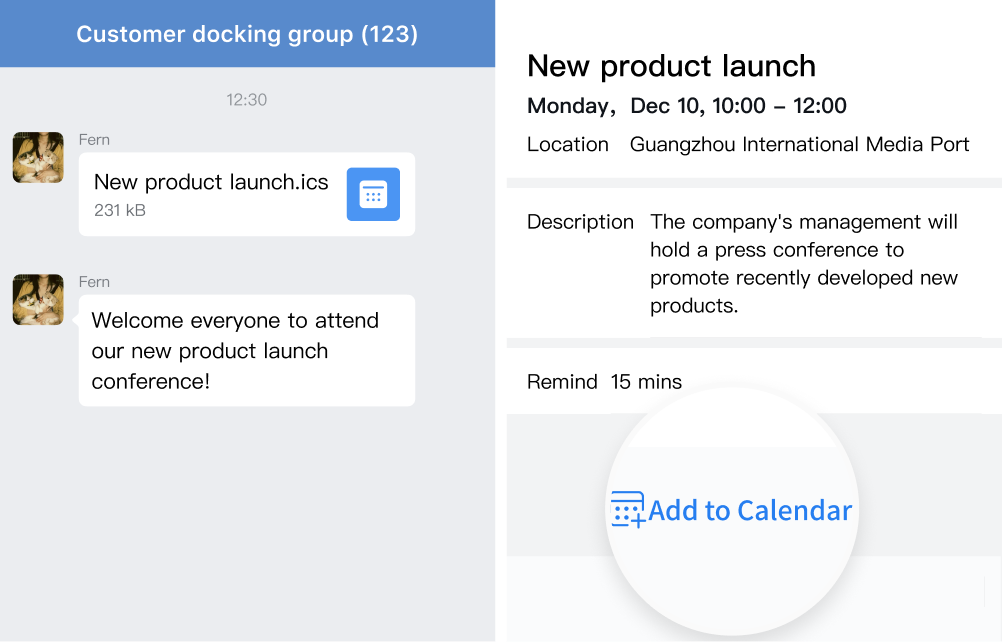Click Fern's avatar beside the welcome message
Screen dimensions: 1003x642
pos(38,300)
